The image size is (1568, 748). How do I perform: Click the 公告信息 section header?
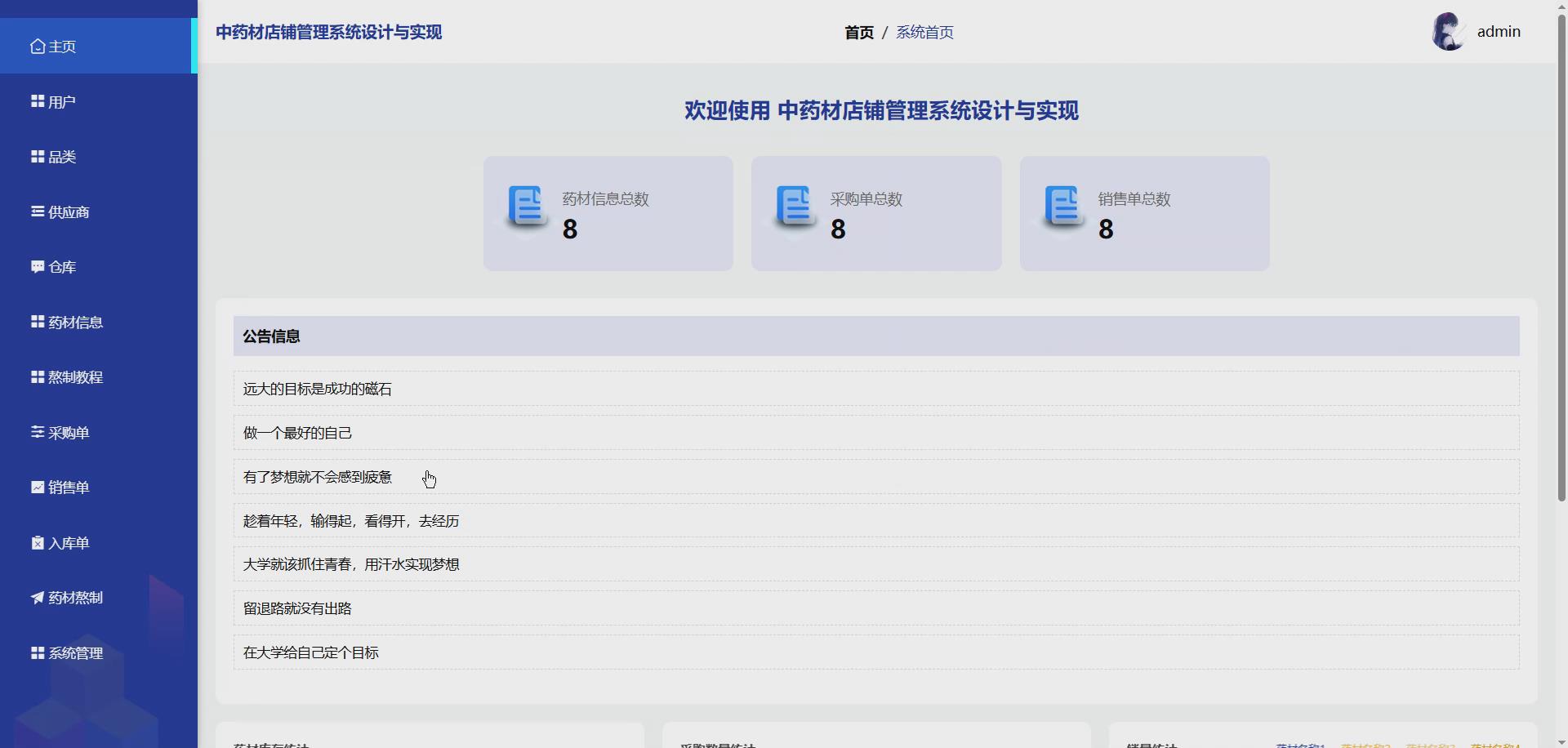point(876,336)
